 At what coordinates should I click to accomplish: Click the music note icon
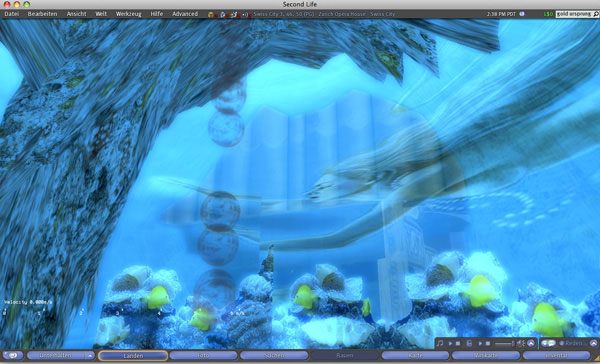[440, 343]
